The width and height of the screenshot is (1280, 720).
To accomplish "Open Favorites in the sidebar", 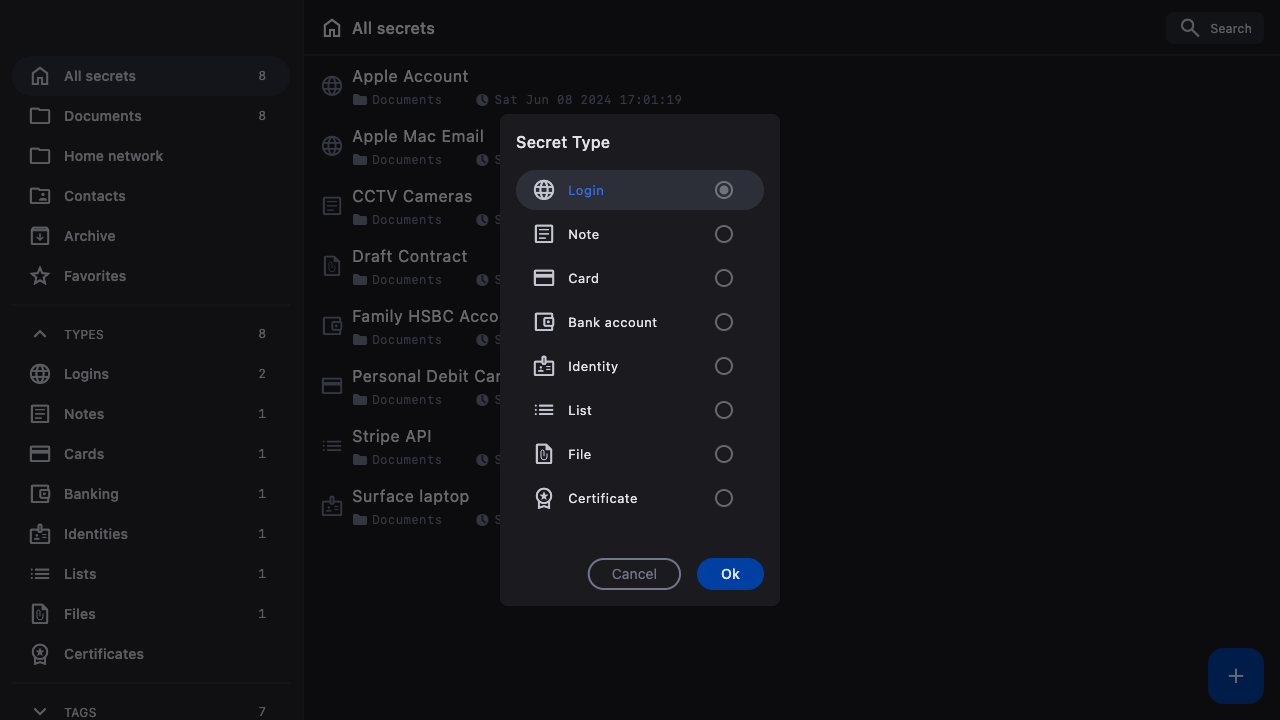I will point(95,276).
